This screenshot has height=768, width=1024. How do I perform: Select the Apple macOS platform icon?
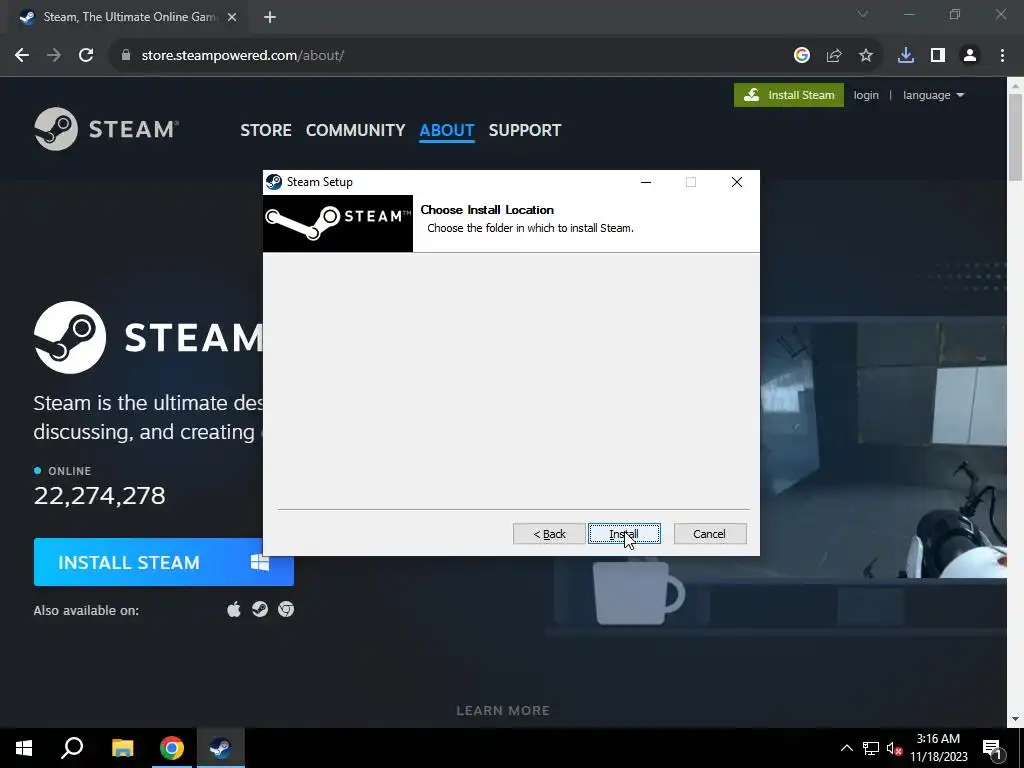point(234,609)
